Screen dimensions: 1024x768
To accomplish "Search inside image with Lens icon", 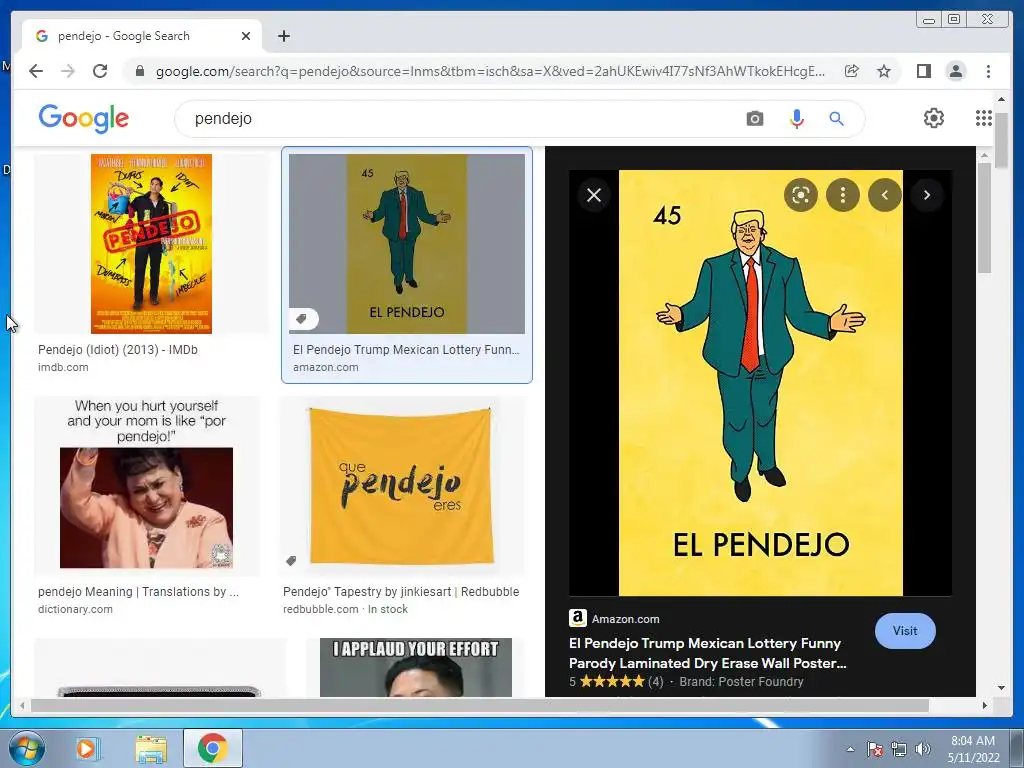I will (x=801, y=195).
